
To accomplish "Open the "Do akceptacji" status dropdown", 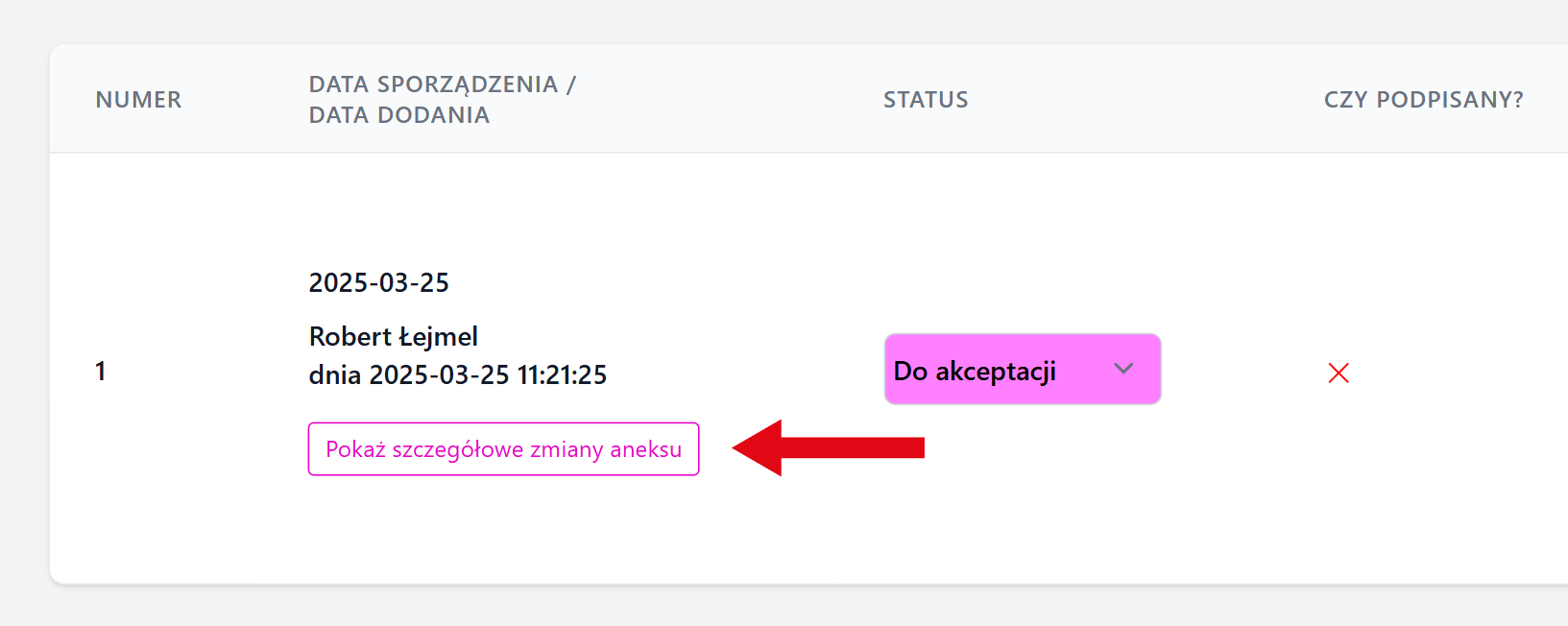I will 1022,370.
